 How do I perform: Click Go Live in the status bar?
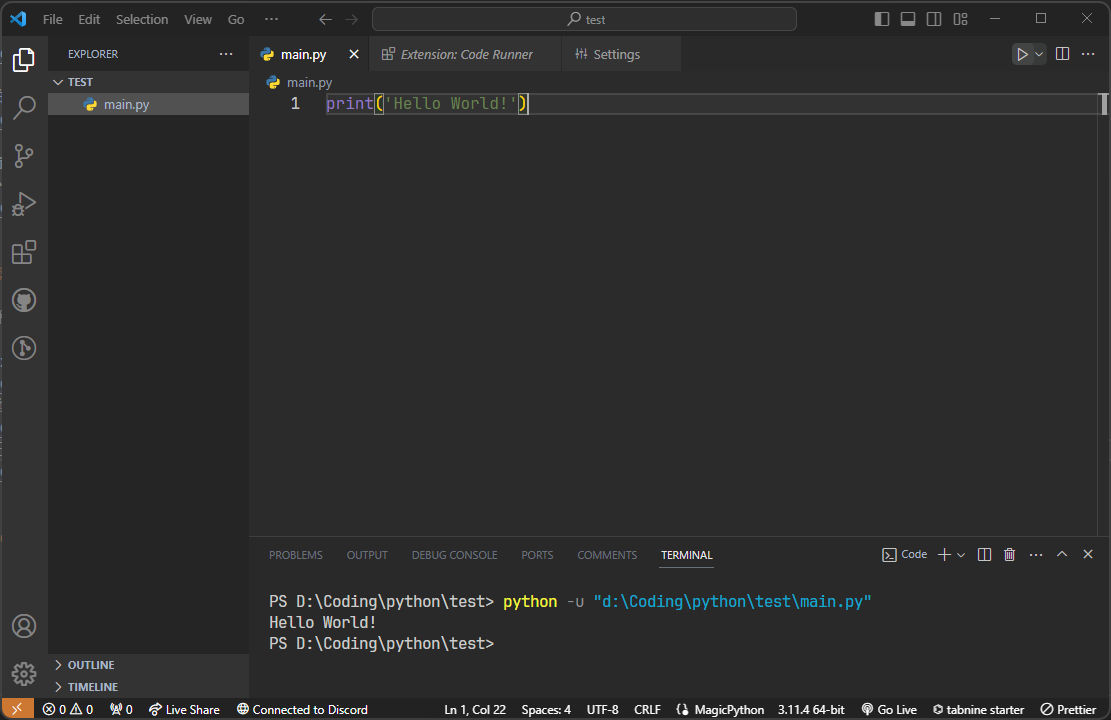click(889, 709)
